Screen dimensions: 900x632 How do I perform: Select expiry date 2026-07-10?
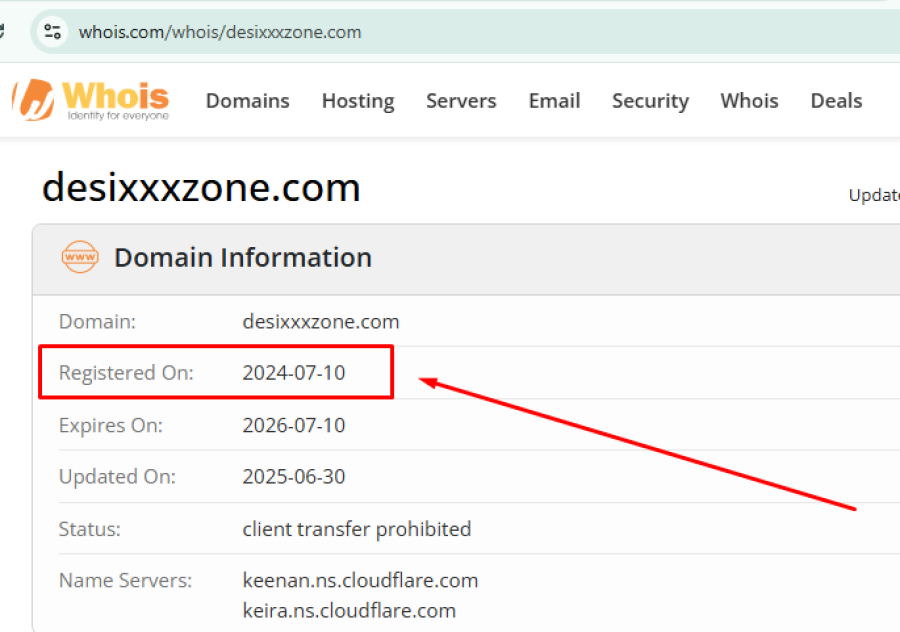[293, 425]
